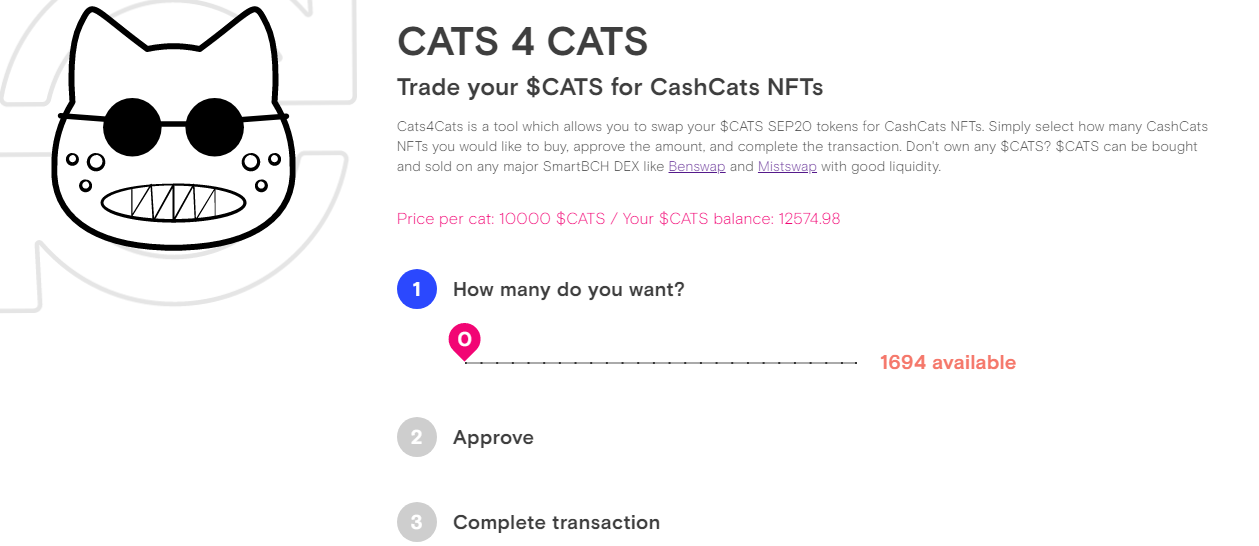Click the price and $CATS balance line

(618, 218)
